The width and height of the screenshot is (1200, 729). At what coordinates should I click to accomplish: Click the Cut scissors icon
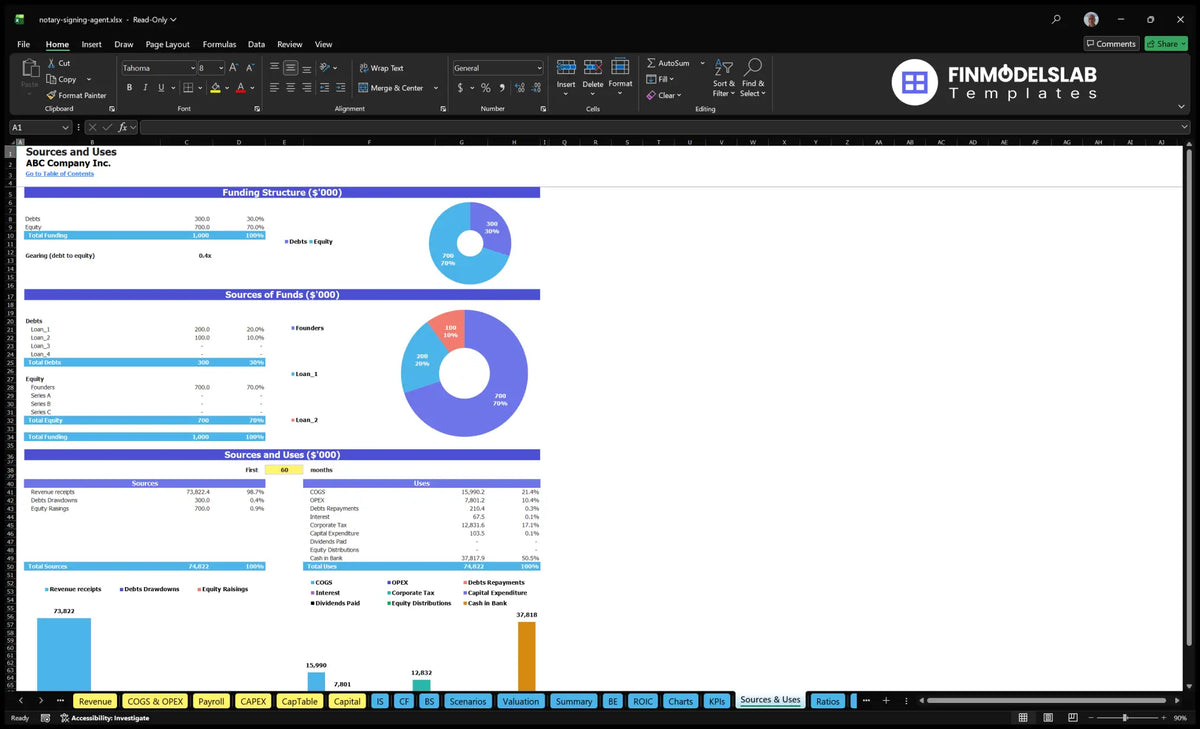click(x=52, y=63)
